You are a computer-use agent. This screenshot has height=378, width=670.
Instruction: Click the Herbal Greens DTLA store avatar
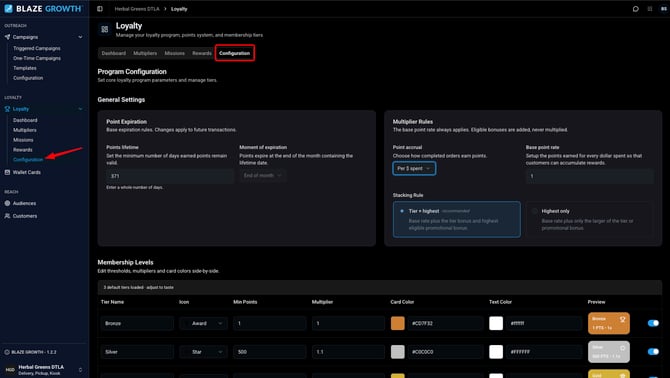pos(10,370)
